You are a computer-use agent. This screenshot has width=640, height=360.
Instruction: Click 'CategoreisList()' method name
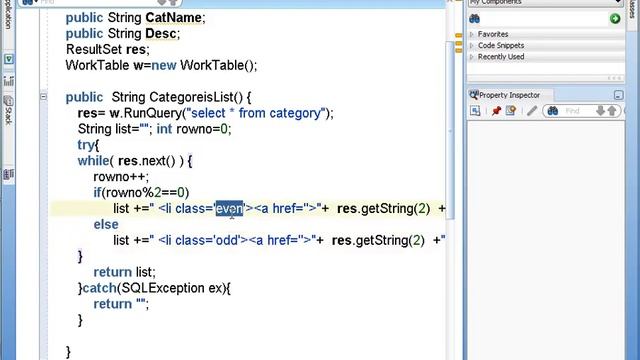196,97
